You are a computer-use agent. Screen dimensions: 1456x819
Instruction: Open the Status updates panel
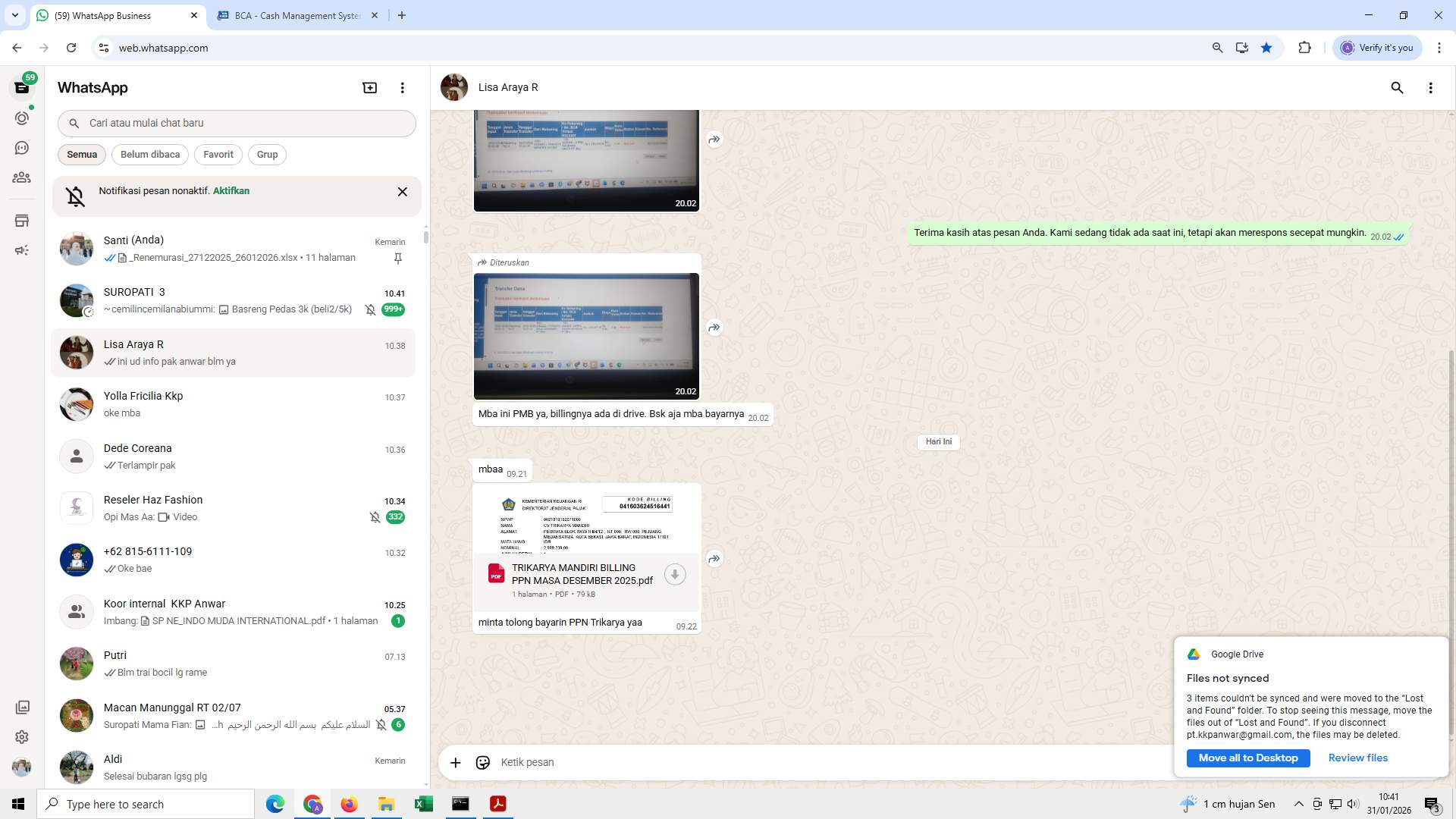pyautogui.click(x=22, y=118)
